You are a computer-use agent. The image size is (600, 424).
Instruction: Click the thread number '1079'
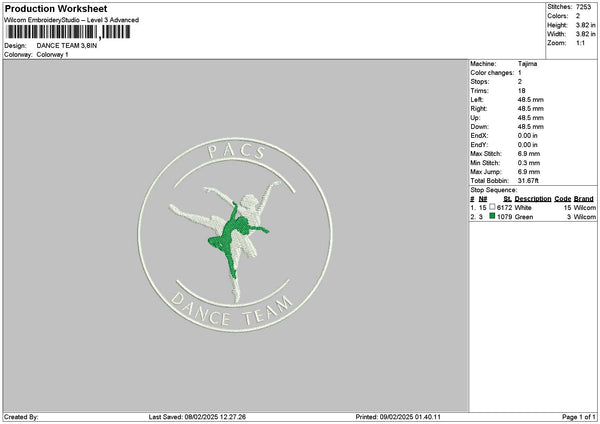click(x=504, y=217)
